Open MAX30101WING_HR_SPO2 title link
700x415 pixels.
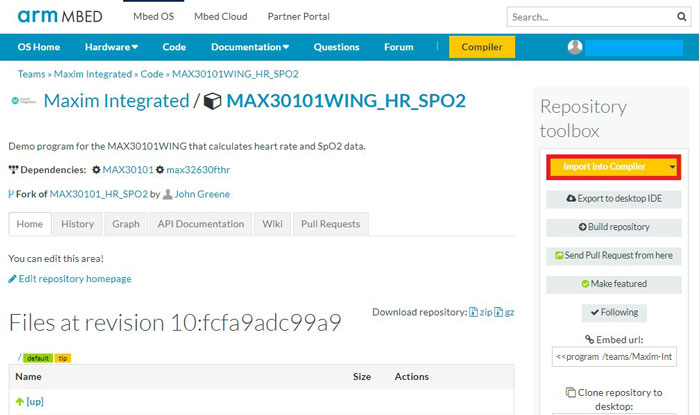tap(346, 101)
